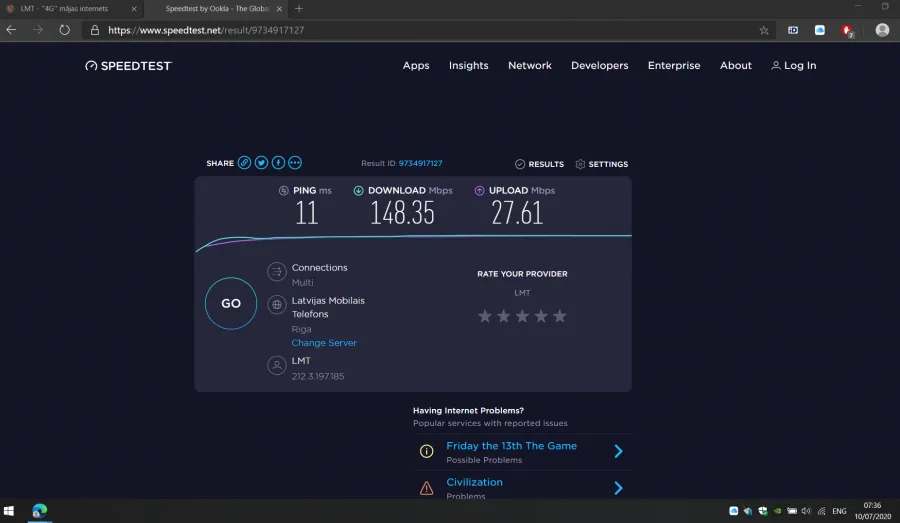
Task: Open Result ID 9734917127 link
Action: click(421, 164)
